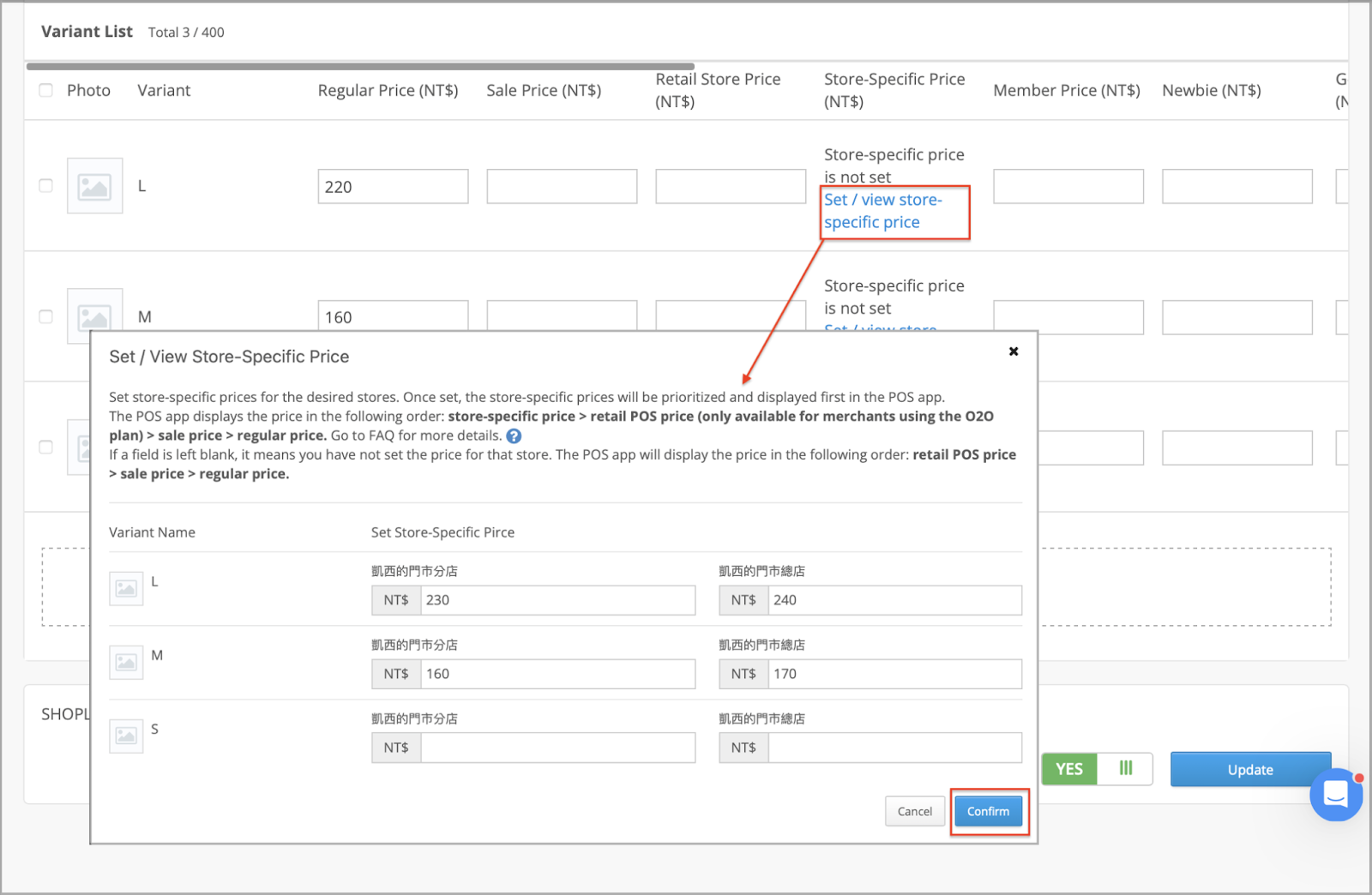Cancel the store-specific price dialog
The image size is (1372, 895).
coord(914,811)
